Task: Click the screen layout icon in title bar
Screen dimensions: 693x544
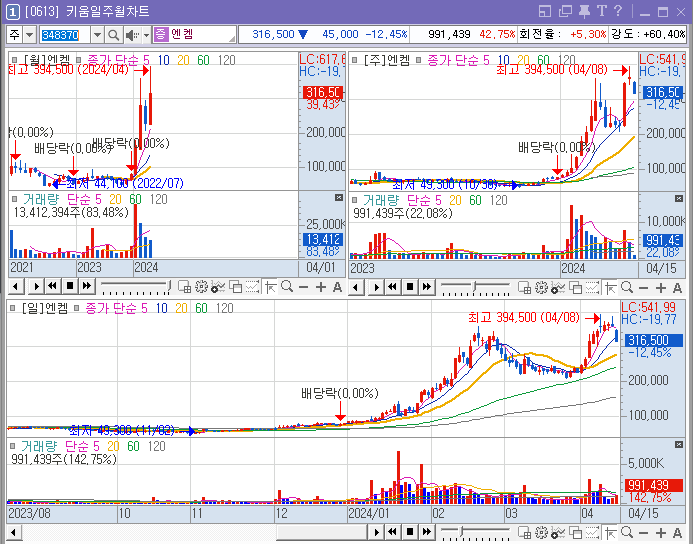Action: [x=545, y=11]
